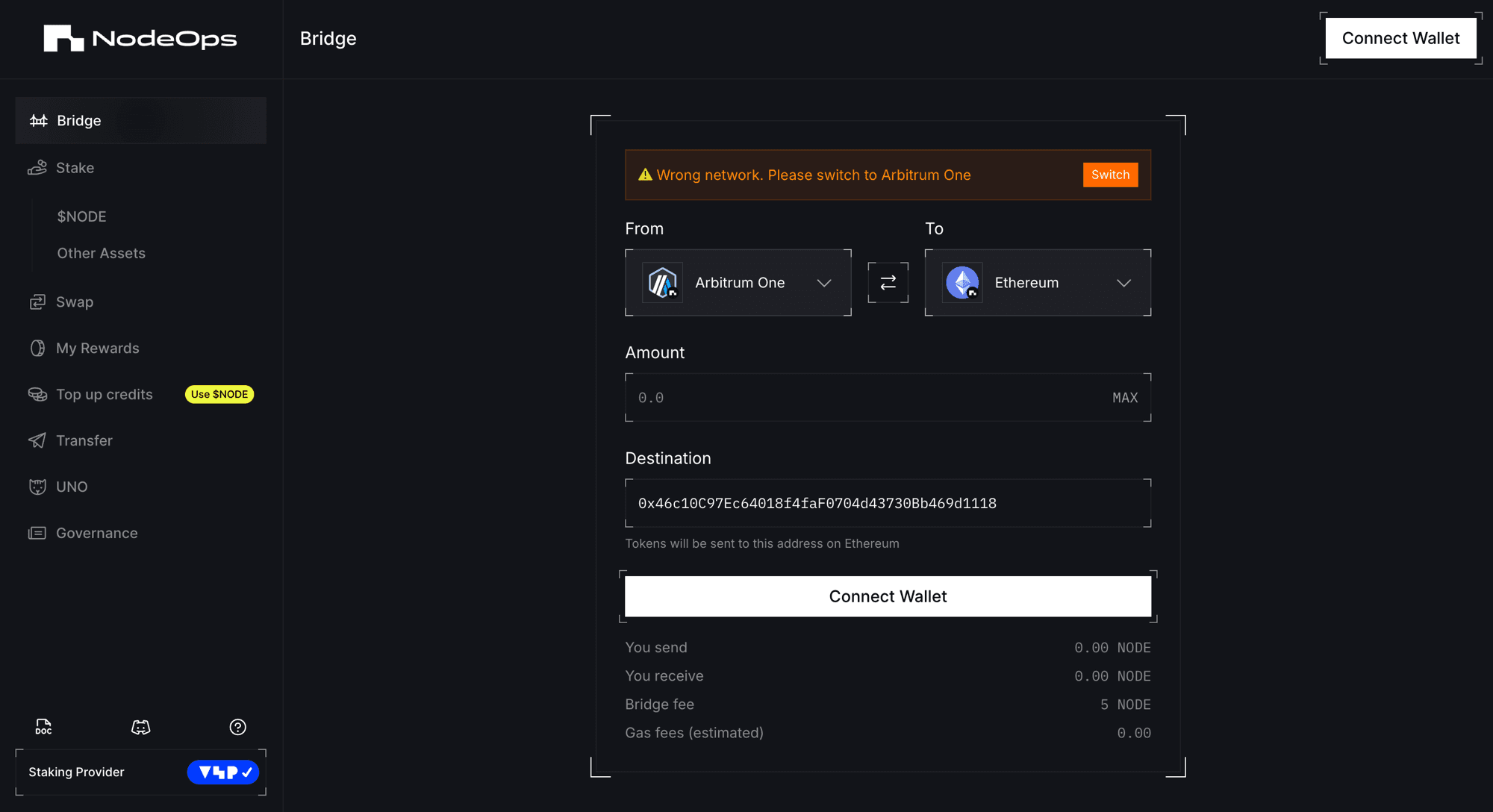Click the Staking Provider verified badge
The width and height of the screenshot is (1493, 812).
tap(223, 772)
